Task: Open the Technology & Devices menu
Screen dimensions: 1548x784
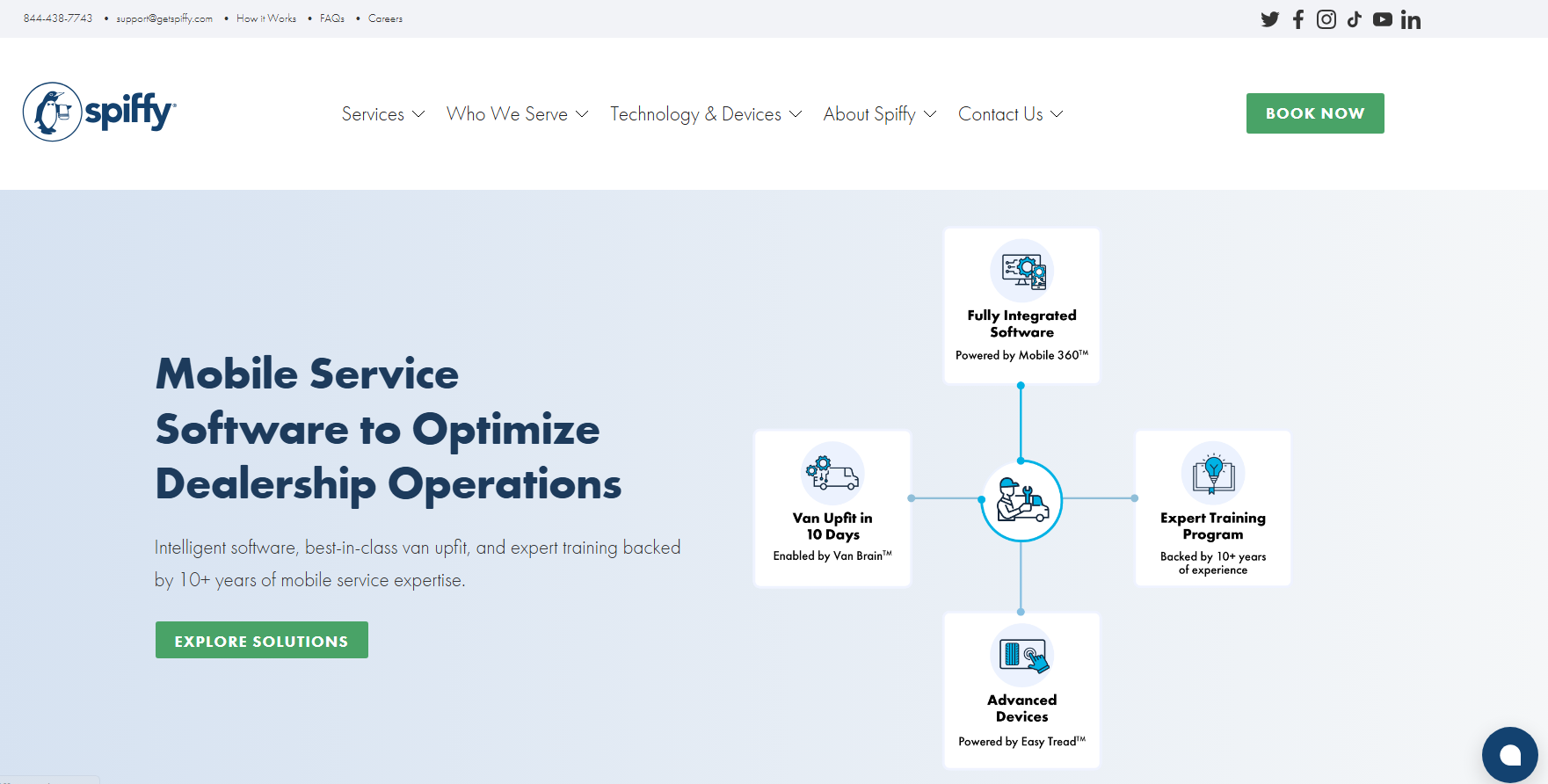Action: (x=695, y=114)
